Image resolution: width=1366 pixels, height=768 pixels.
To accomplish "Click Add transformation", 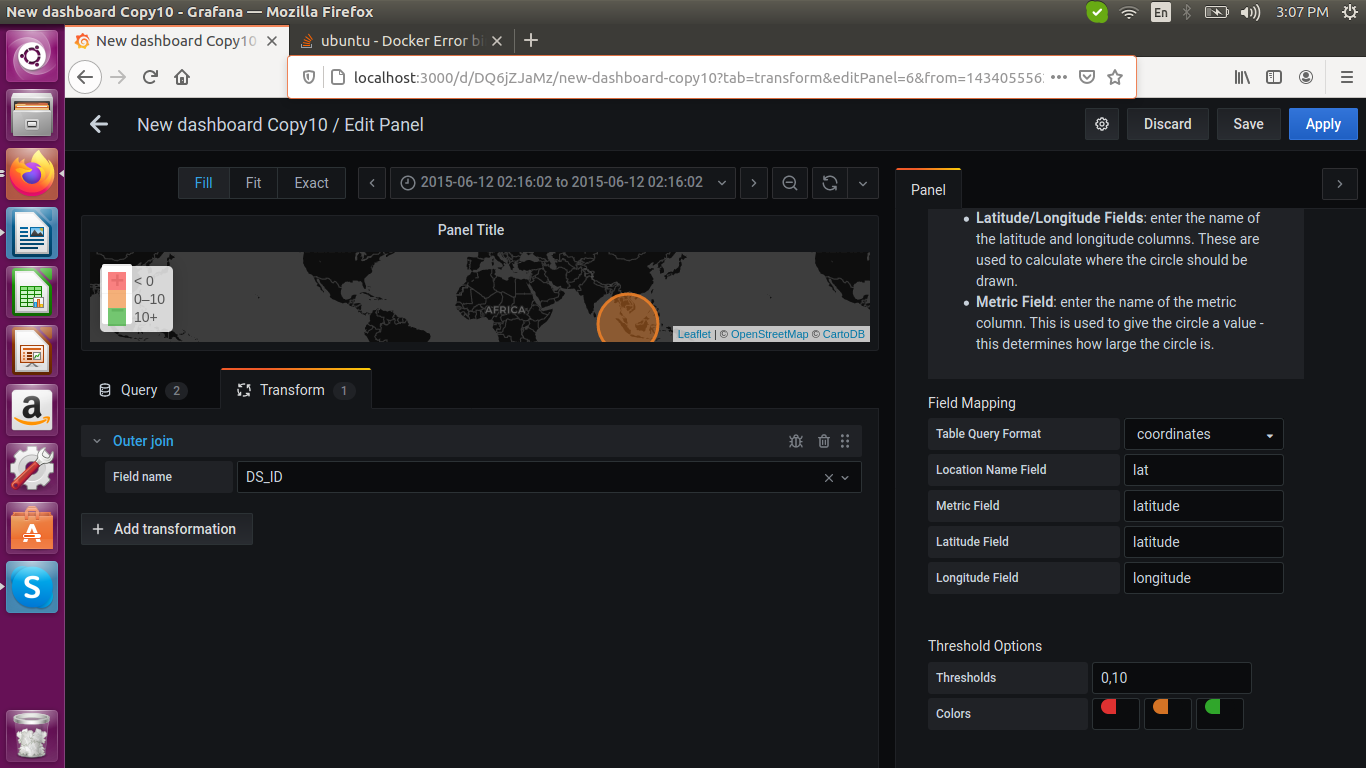I will coord(166,528).
